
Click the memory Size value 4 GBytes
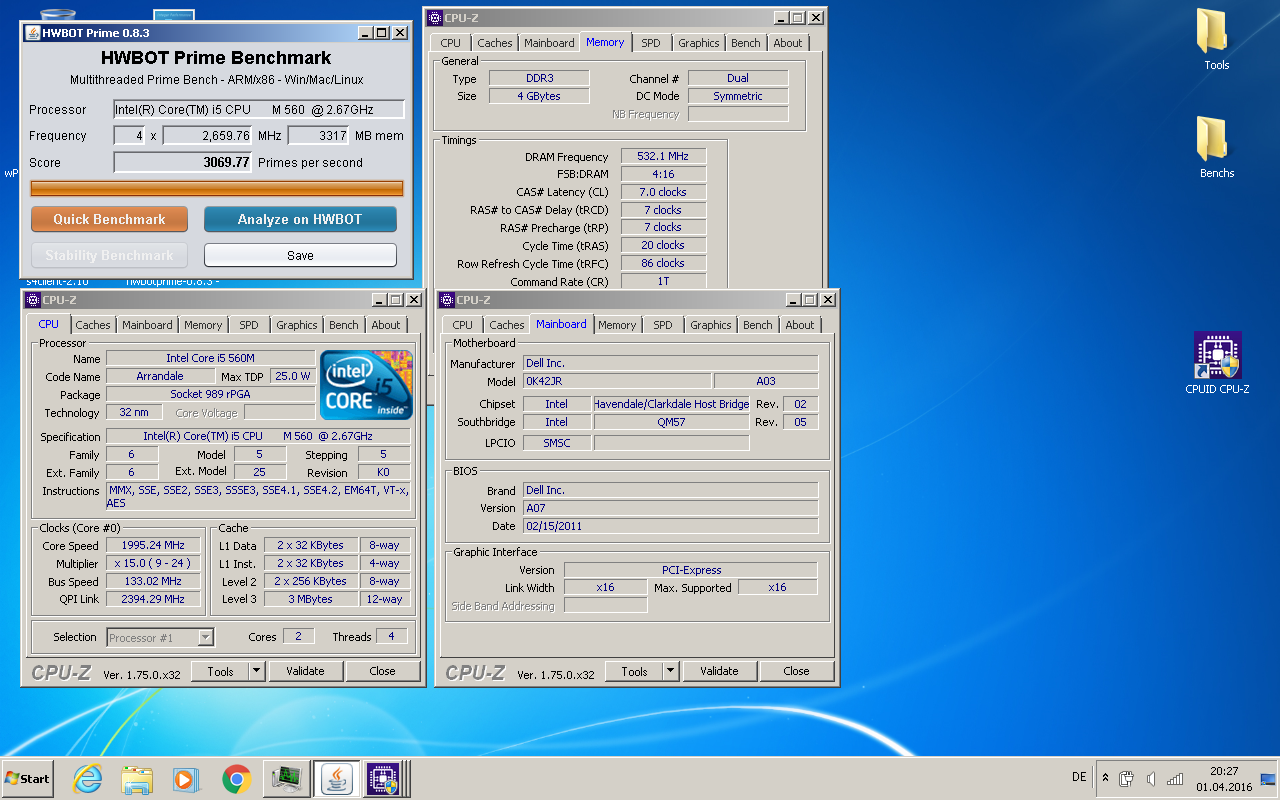click(538, 96)
